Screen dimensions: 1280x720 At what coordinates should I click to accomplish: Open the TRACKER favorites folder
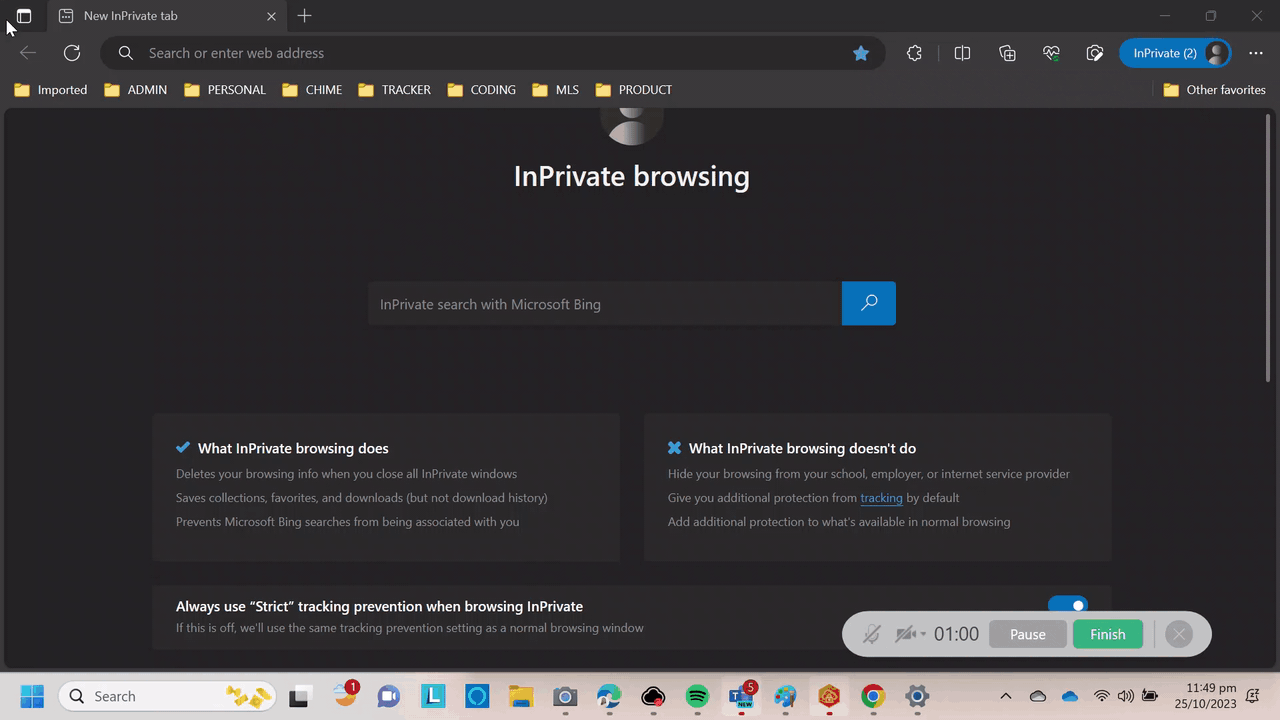coord(394,89)
